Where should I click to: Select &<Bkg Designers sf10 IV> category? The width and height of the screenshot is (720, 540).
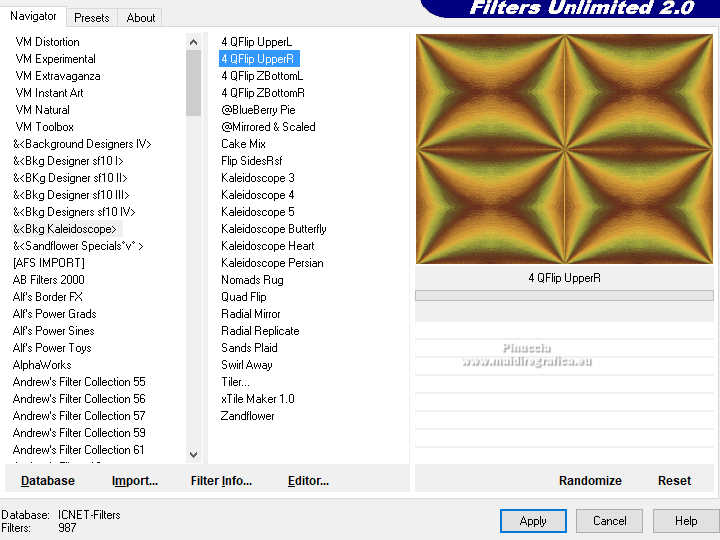74,212
